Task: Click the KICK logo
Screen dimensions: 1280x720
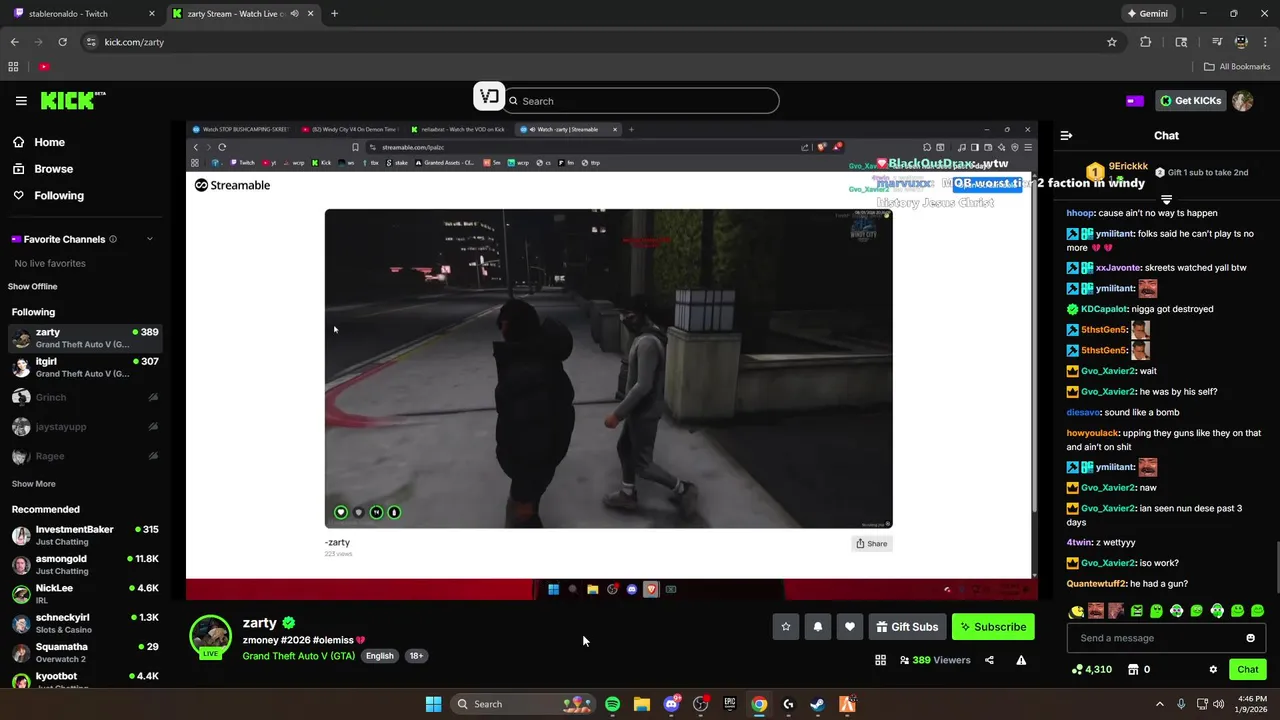Action: point(72,101)
